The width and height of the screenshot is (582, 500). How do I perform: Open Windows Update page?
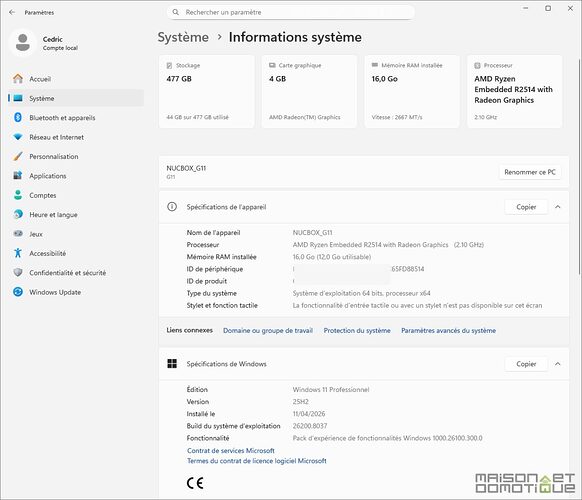click(76, 292)
